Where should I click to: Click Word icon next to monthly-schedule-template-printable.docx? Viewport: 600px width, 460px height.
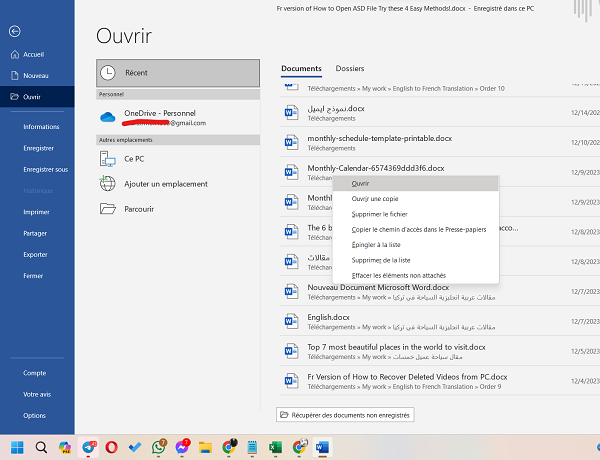(x=291, y=142)
